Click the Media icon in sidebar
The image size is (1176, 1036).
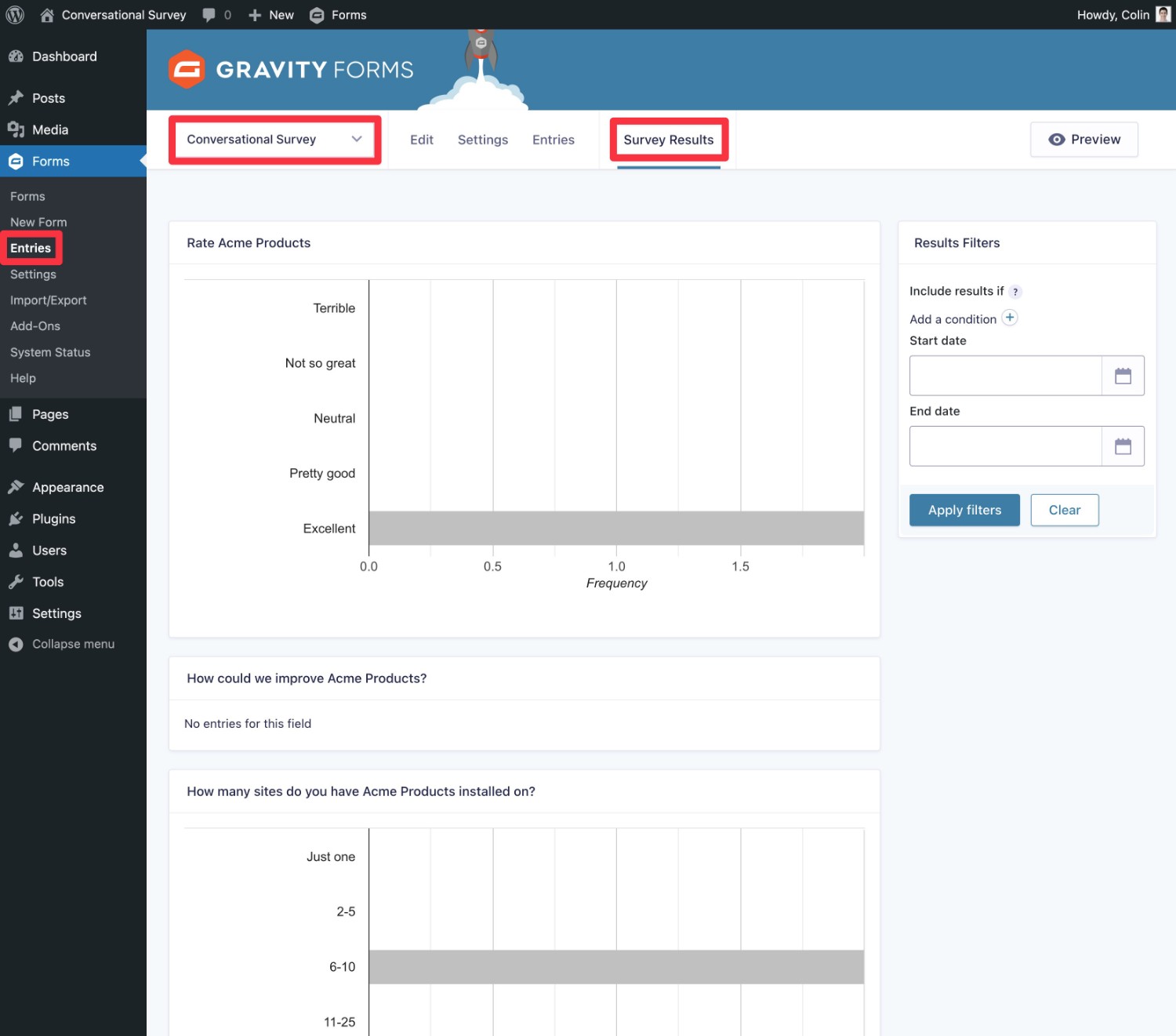tap(16, 129)
